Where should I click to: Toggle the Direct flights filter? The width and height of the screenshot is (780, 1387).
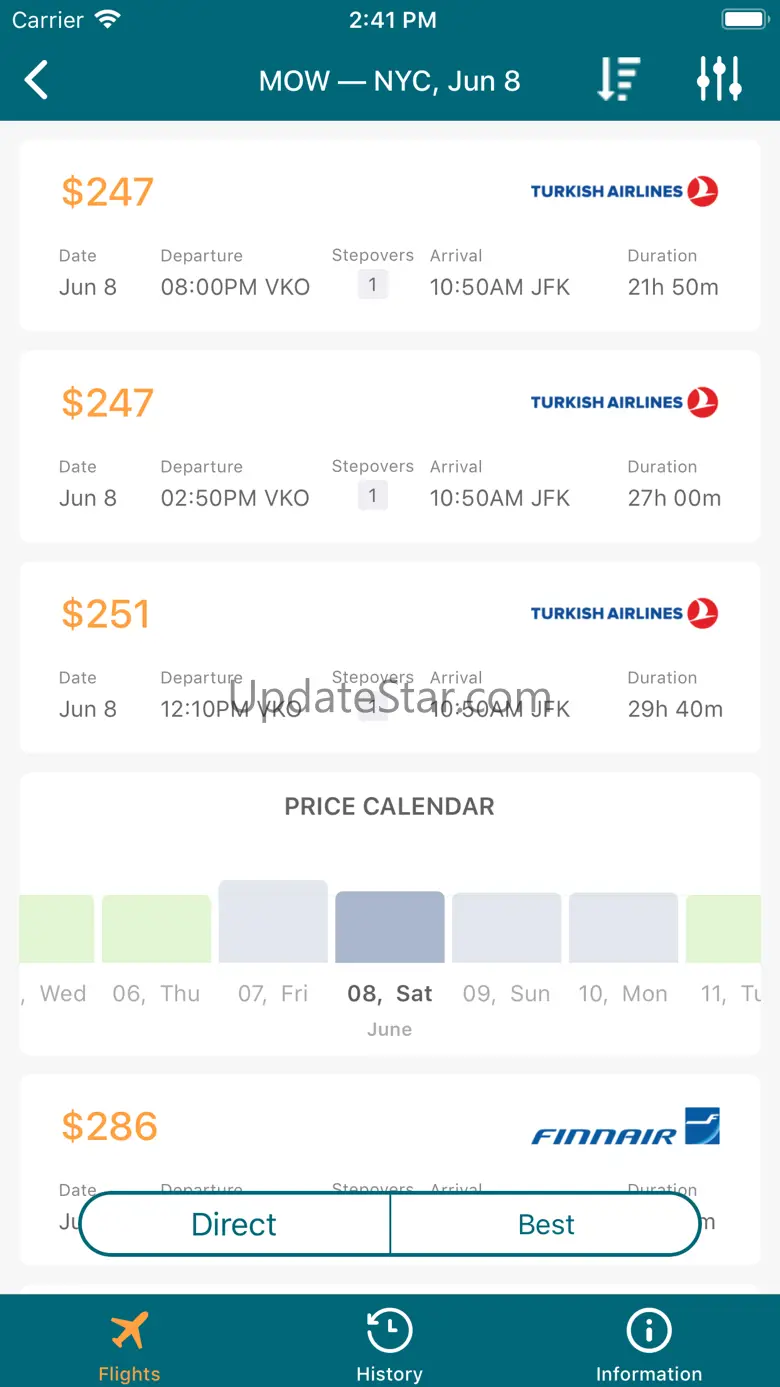click(x=234, y=1224)
